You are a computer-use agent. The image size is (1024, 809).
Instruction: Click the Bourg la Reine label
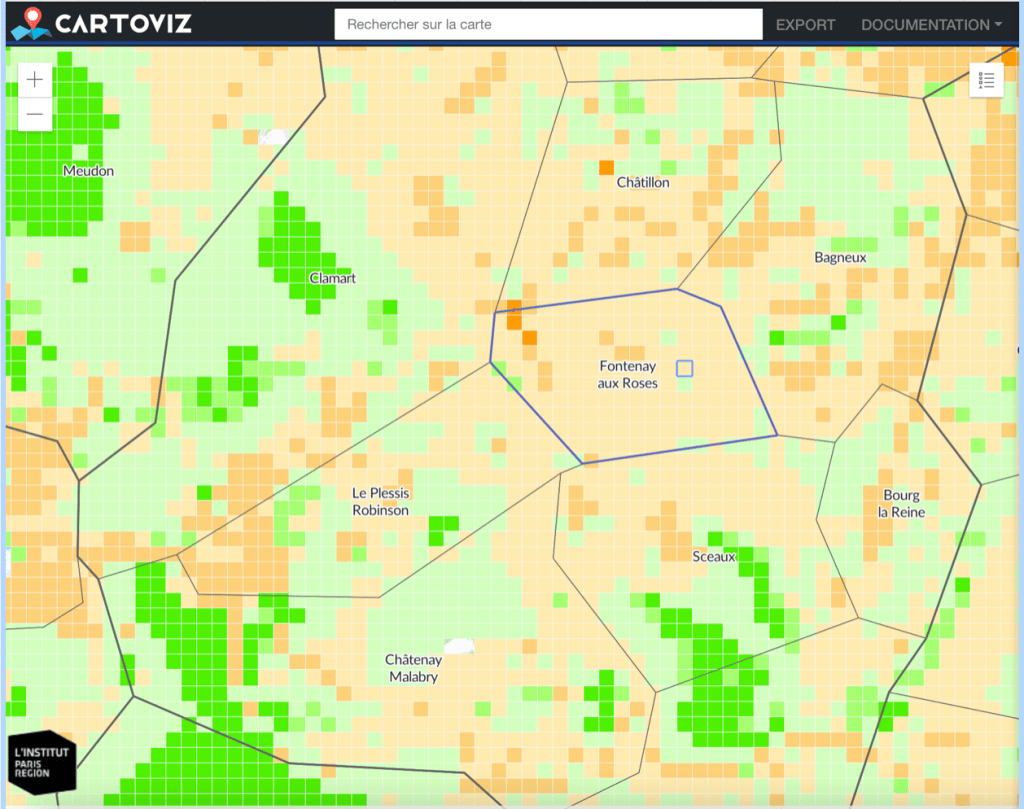tap(901, 503)
